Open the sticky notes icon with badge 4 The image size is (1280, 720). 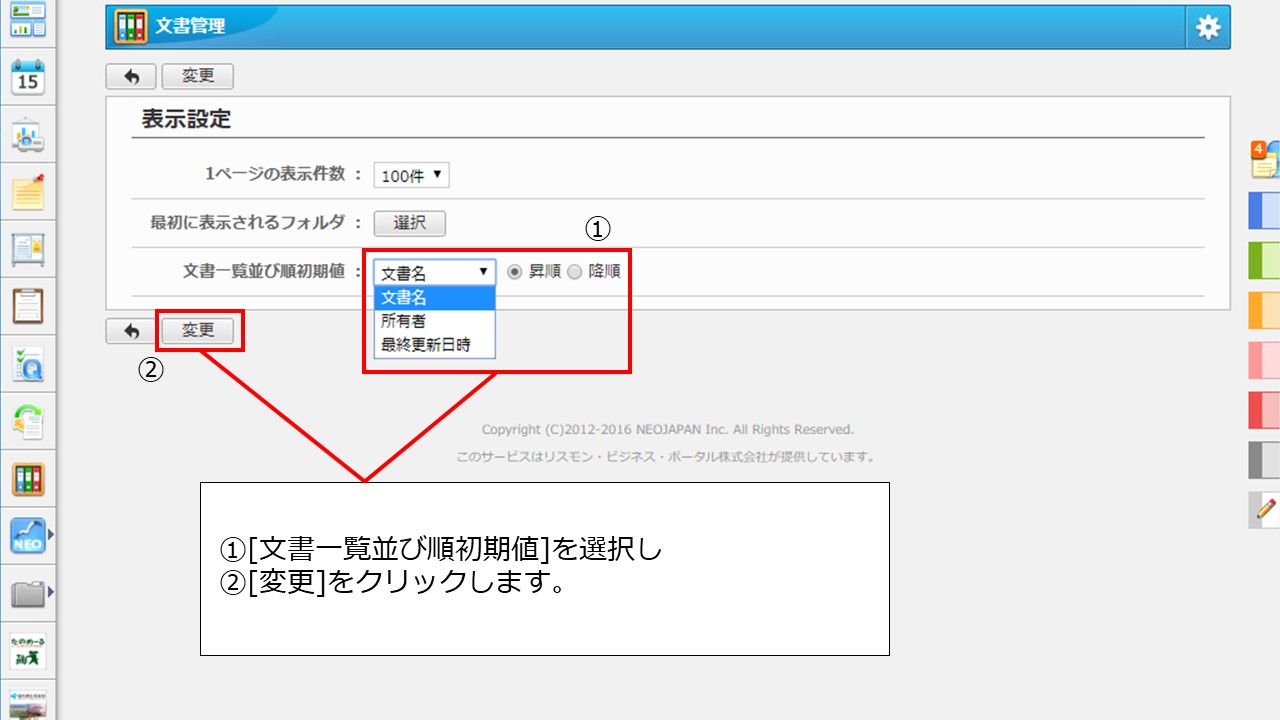coord(1265,160)
